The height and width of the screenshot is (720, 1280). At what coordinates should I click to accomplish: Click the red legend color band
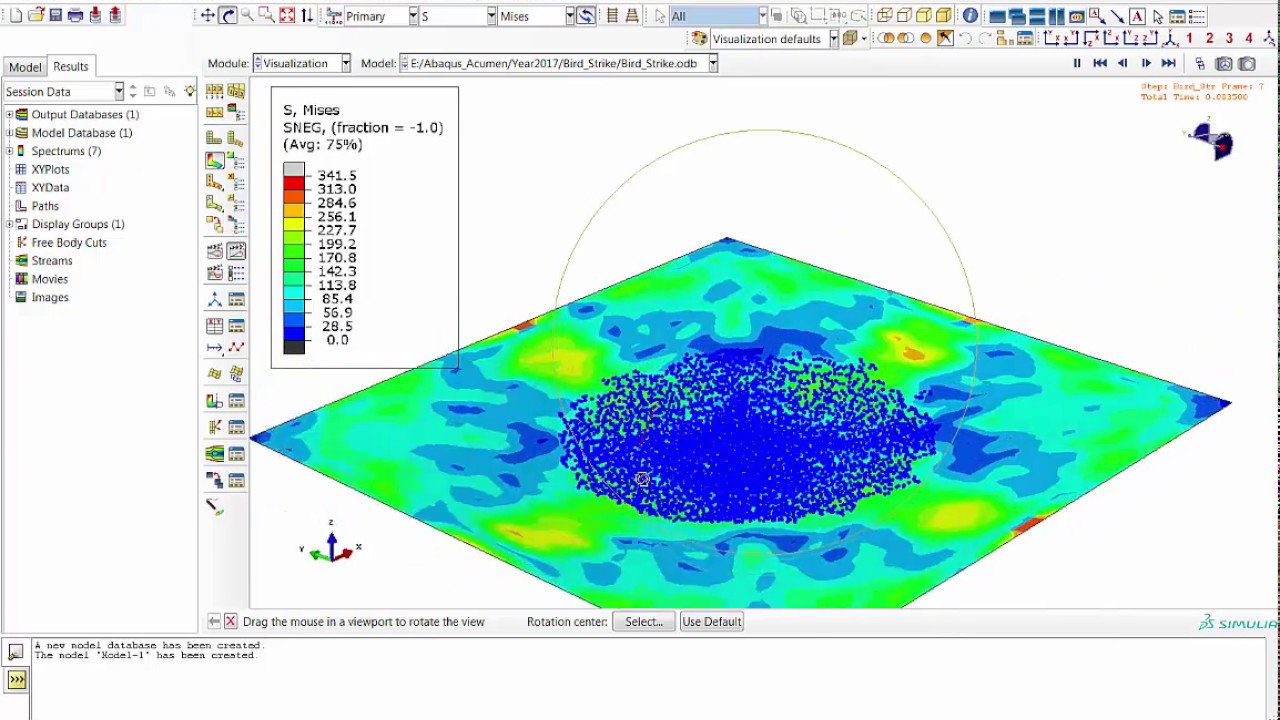[x=293, y=183]
